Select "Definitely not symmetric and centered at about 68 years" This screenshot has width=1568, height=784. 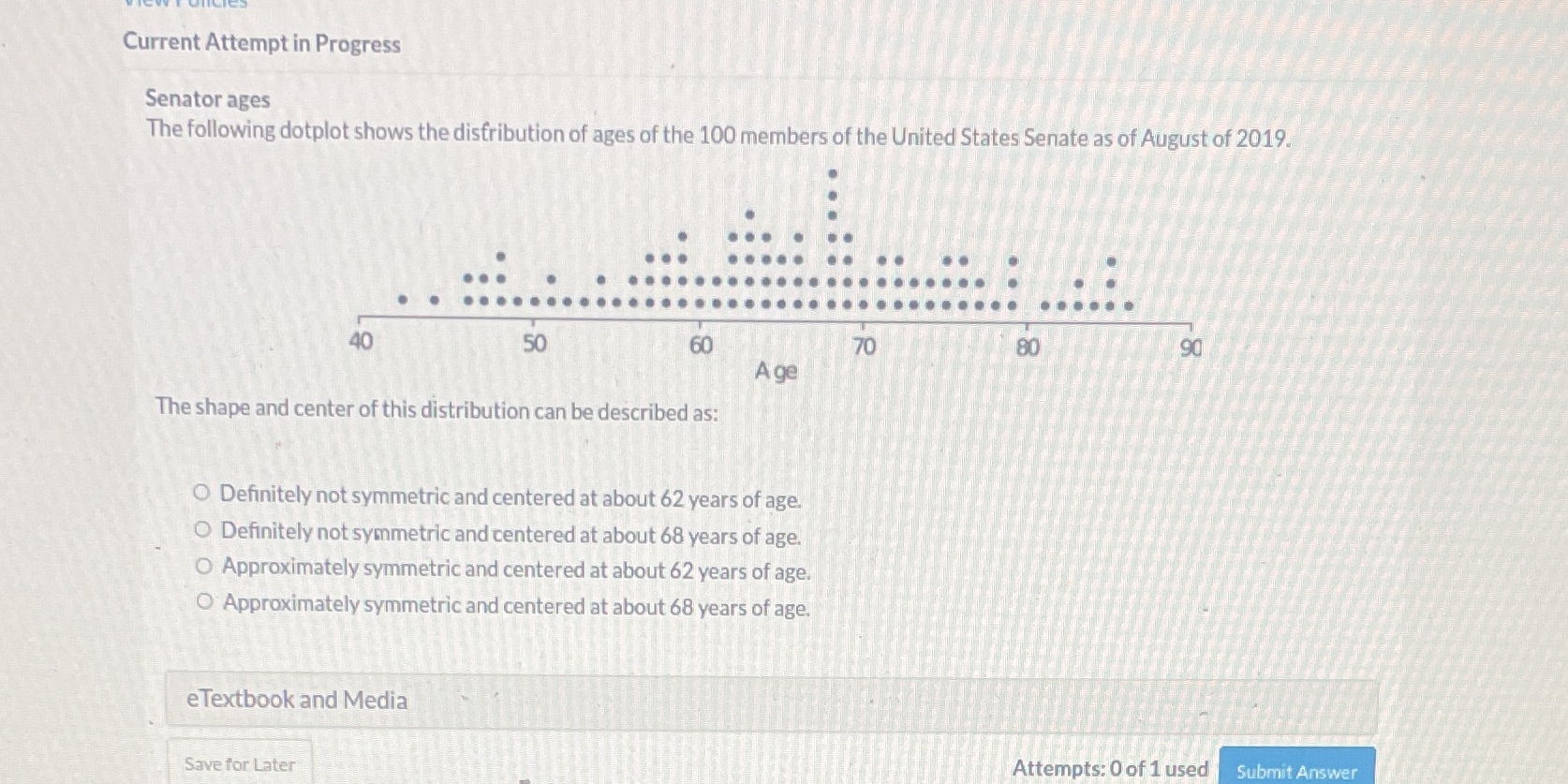[x=203, y=534]
